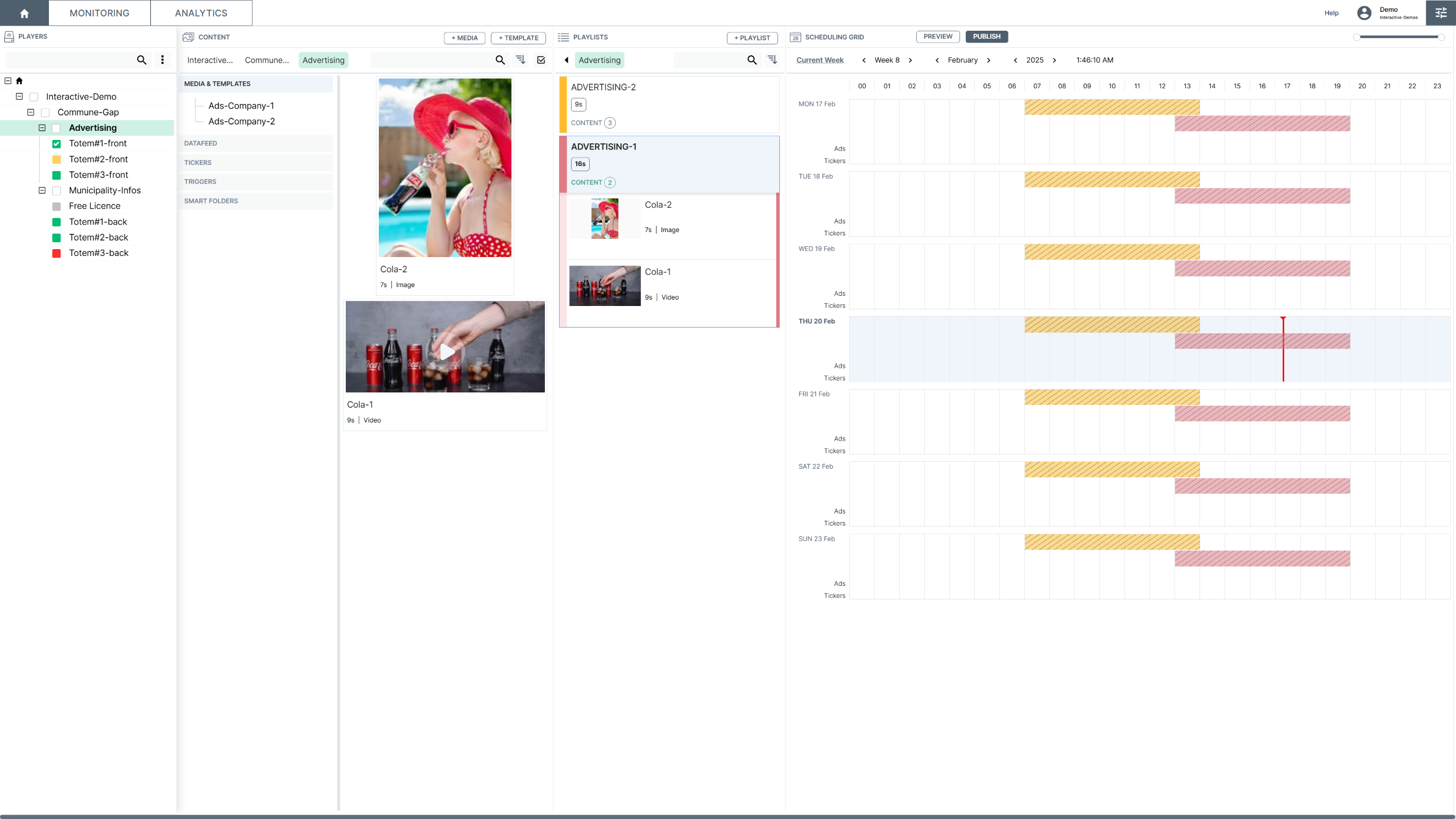The width and height of the screenshot is (1456, 819).
Task: Open the Demo user account icon
Action: [x=1364, y=13]
